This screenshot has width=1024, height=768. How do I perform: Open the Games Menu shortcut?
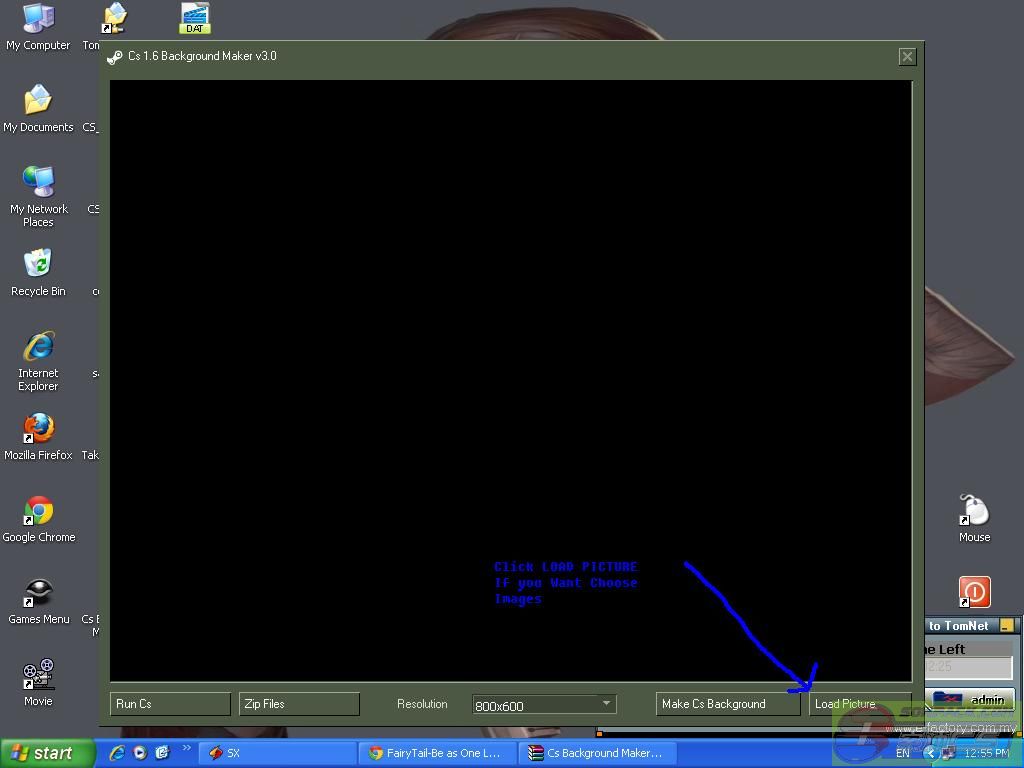point(38,593)
